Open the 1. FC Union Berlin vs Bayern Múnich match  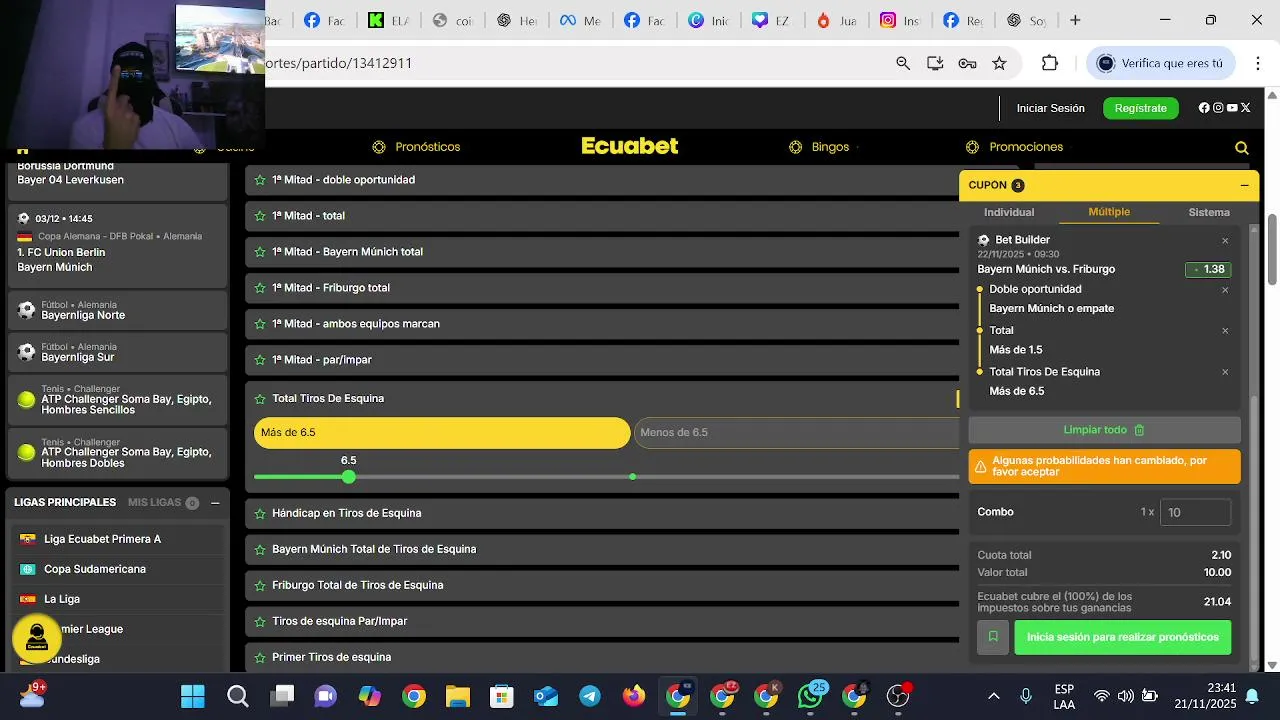(118, 246)
